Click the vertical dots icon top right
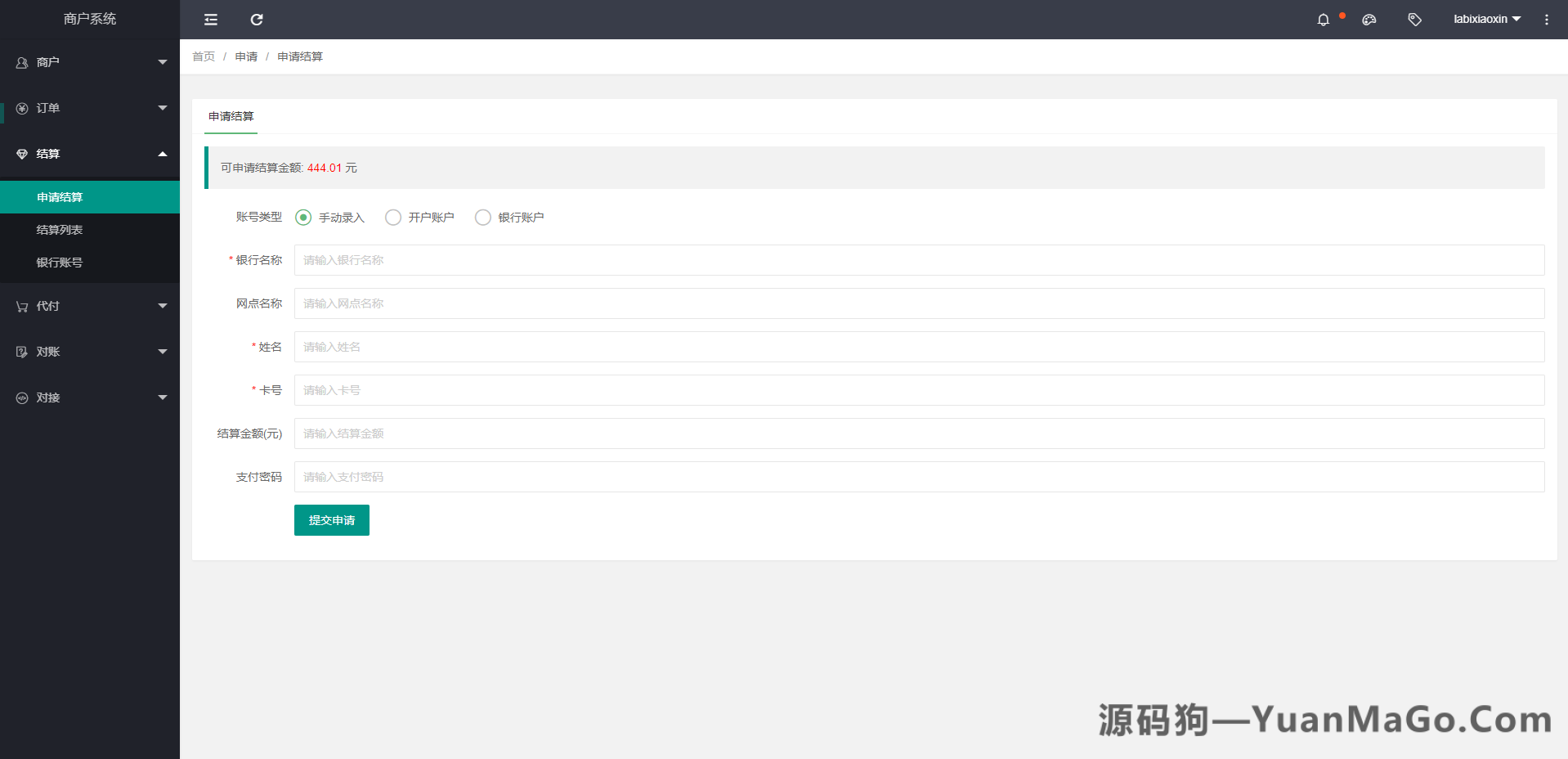 click(x=1546, y=19)
